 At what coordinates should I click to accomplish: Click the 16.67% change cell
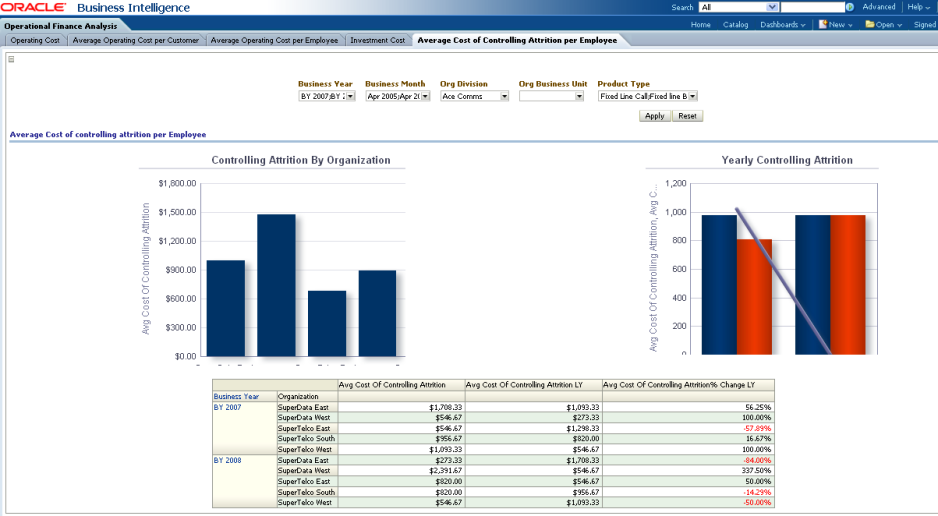click(x=688, y=439)
